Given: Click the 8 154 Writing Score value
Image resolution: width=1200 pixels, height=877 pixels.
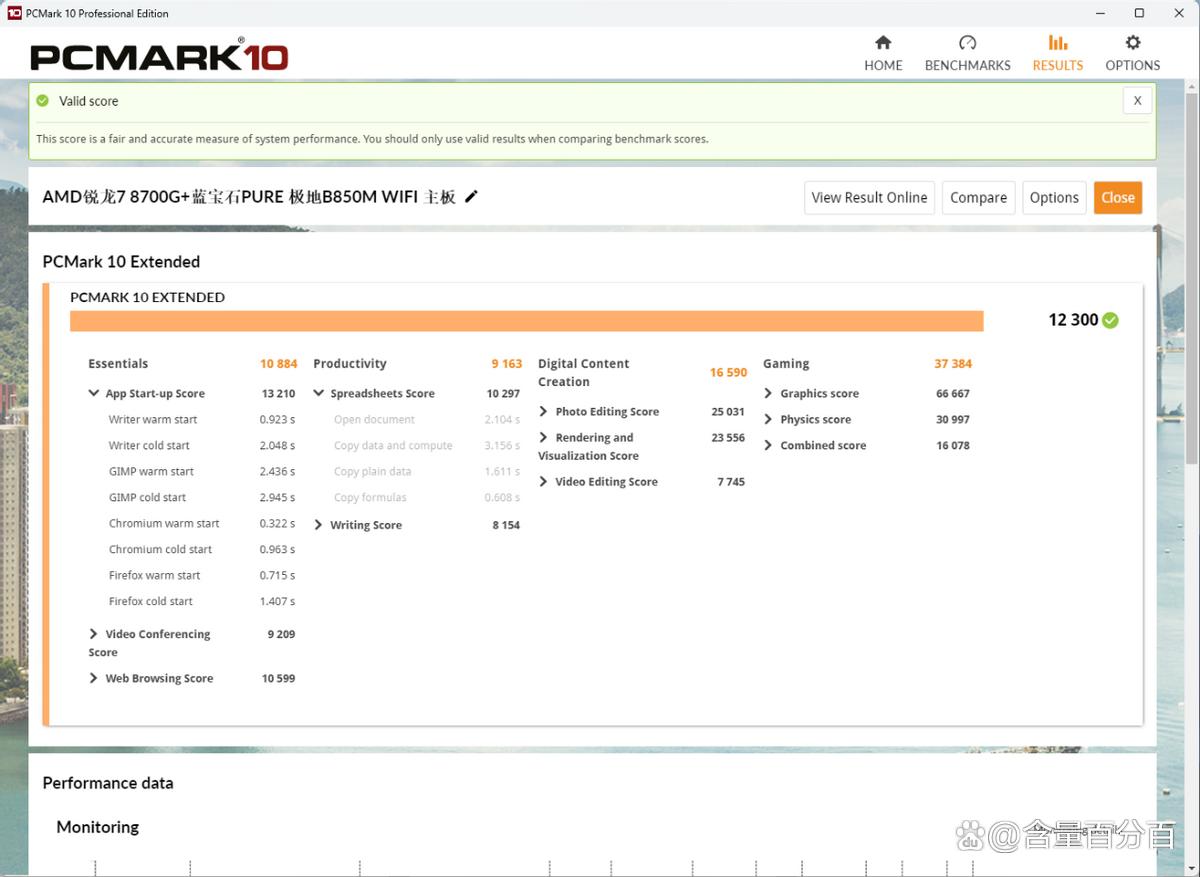Looking at the screenshot, I should 506,525.
